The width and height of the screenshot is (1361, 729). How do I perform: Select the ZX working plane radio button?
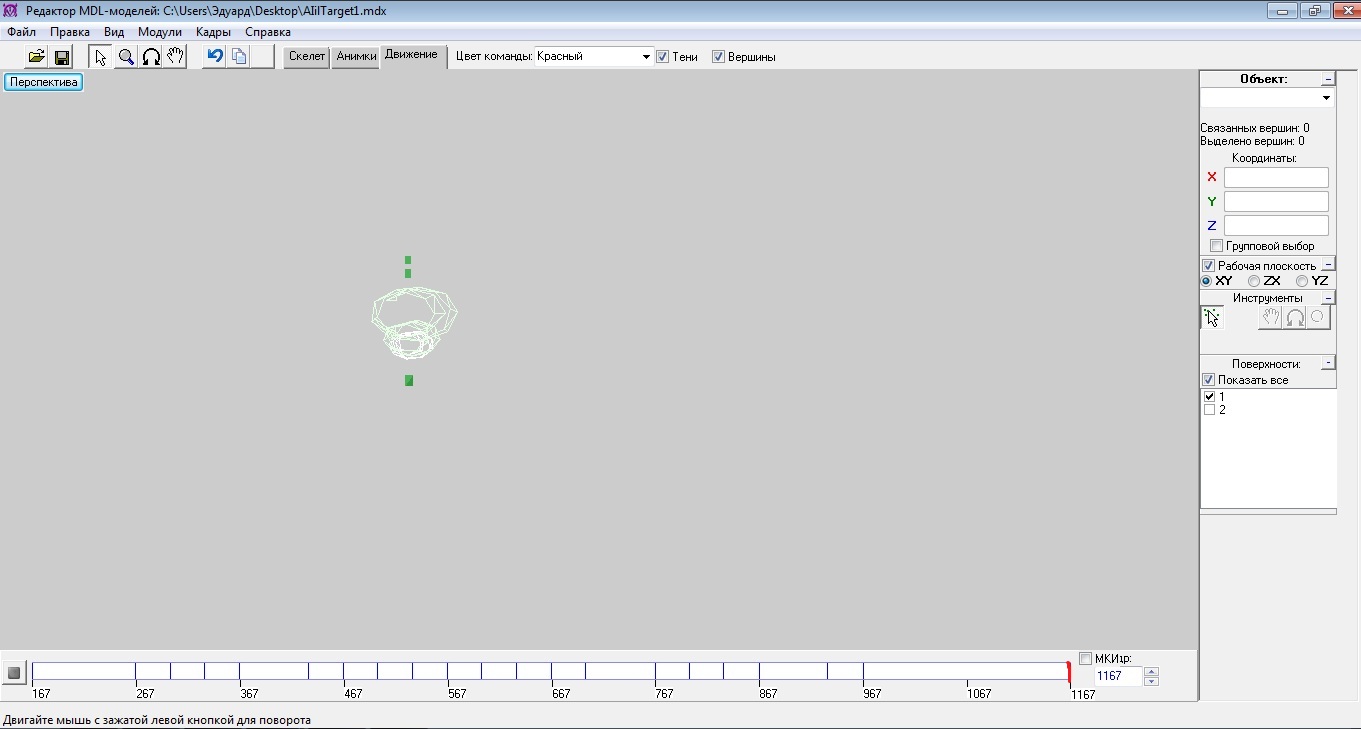coord(1254,281)
